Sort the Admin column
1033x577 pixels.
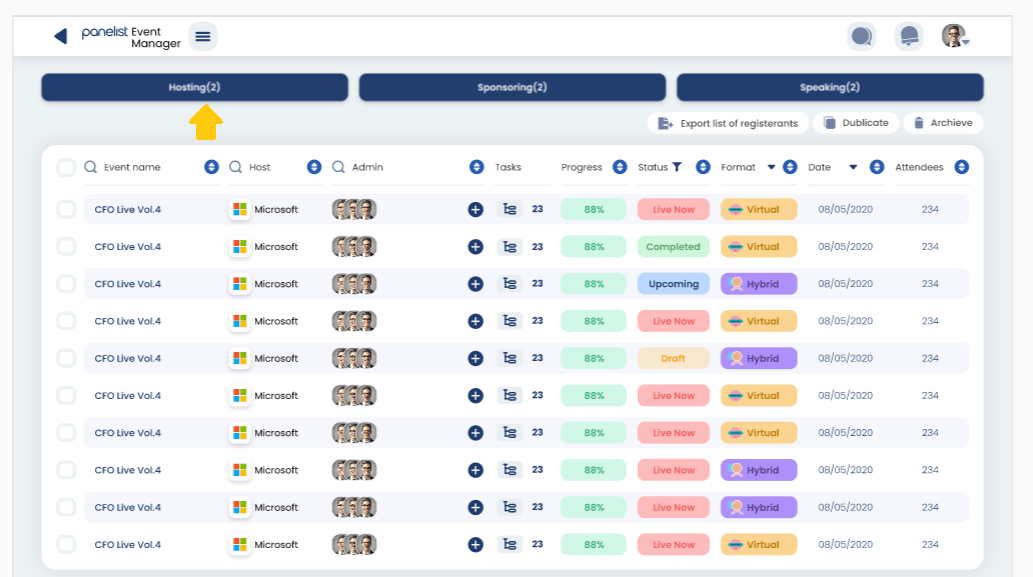coord(477,167)
